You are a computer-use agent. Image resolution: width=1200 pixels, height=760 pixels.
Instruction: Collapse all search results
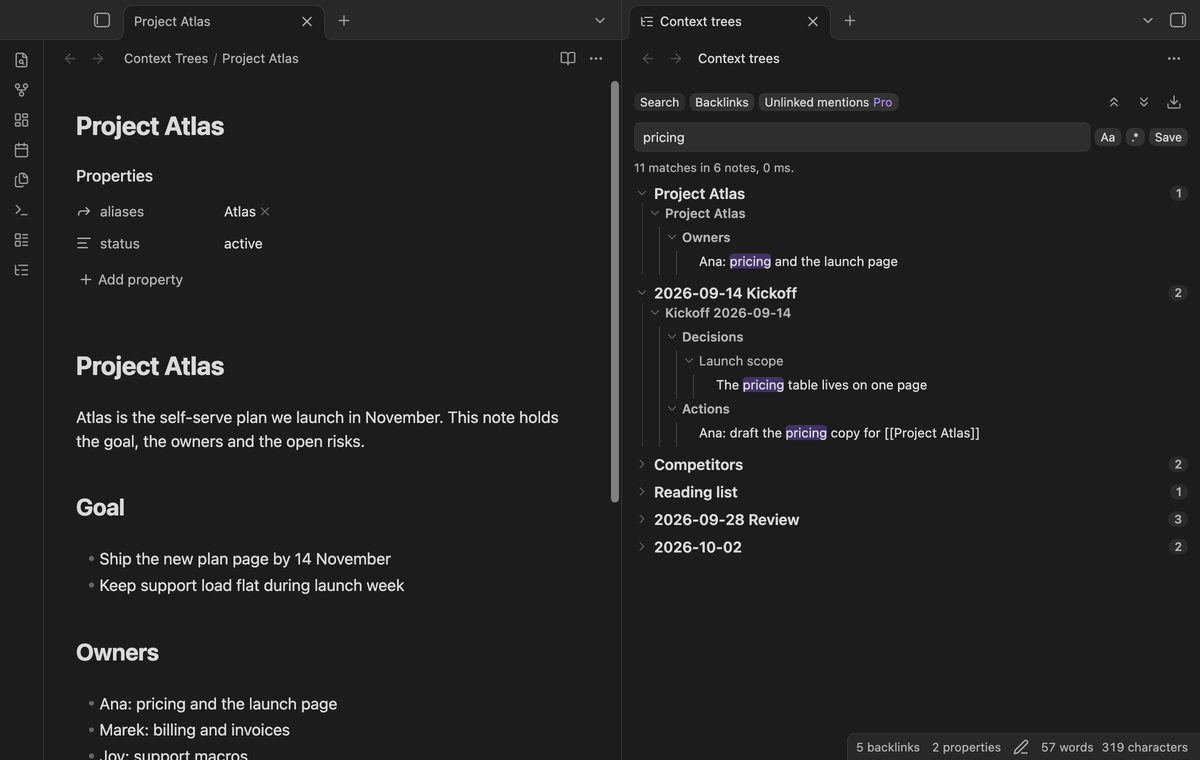1114,102
